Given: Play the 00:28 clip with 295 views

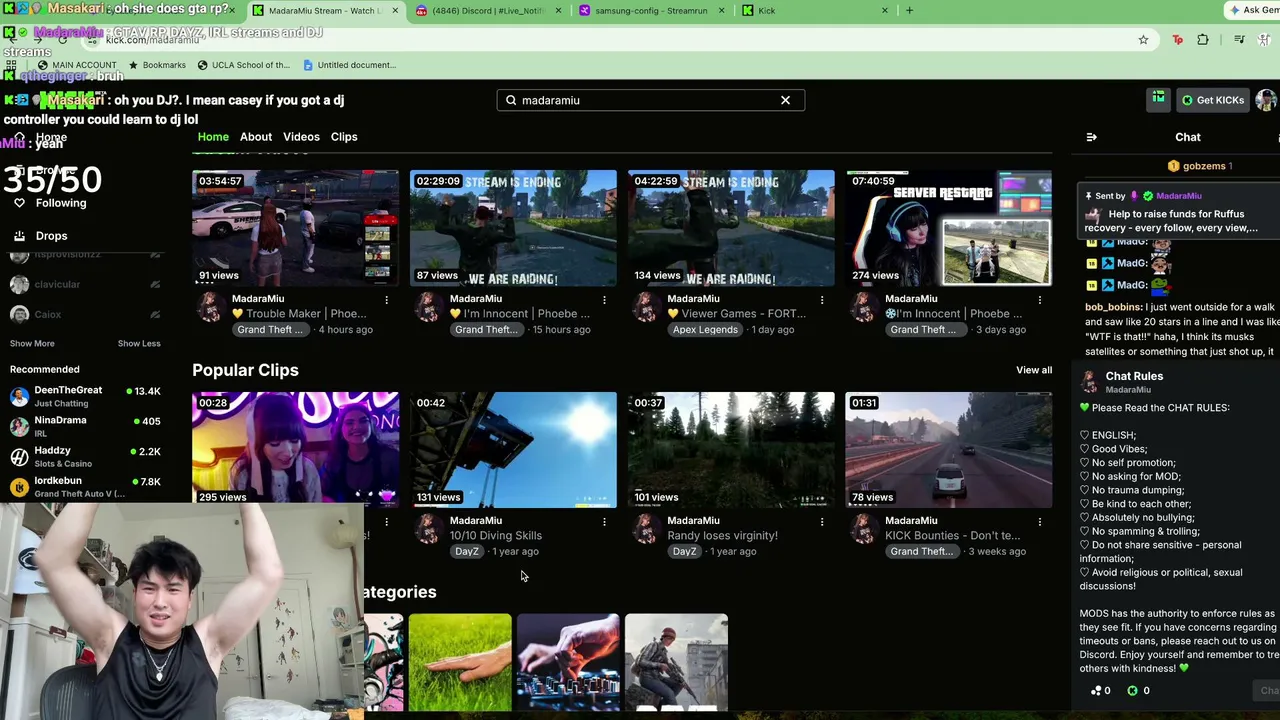Looking at the screenshot, I should coord(295,450).
